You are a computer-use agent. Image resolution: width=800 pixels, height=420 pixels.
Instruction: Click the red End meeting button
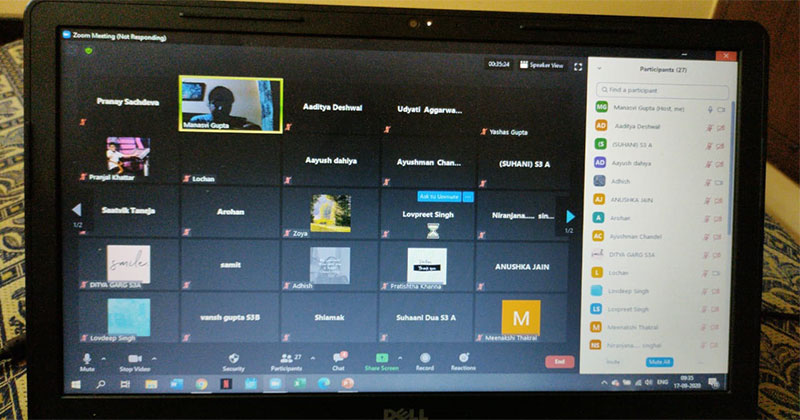point(559,362)
